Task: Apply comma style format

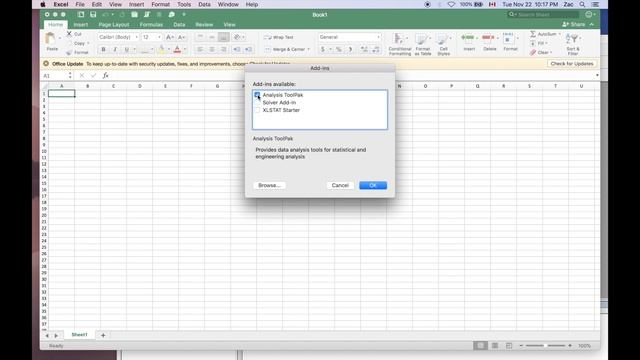Action: pyautogui.click(x=350, y=49)
